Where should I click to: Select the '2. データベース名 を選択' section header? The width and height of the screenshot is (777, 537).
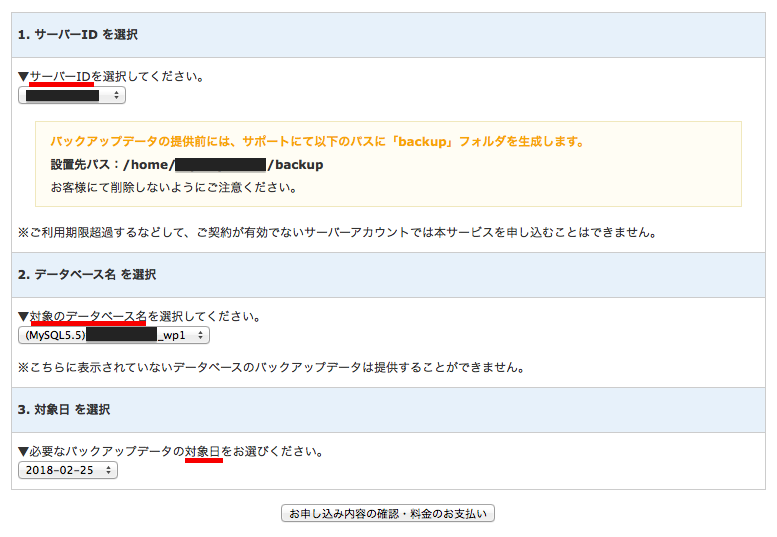(x=87, y=275)
